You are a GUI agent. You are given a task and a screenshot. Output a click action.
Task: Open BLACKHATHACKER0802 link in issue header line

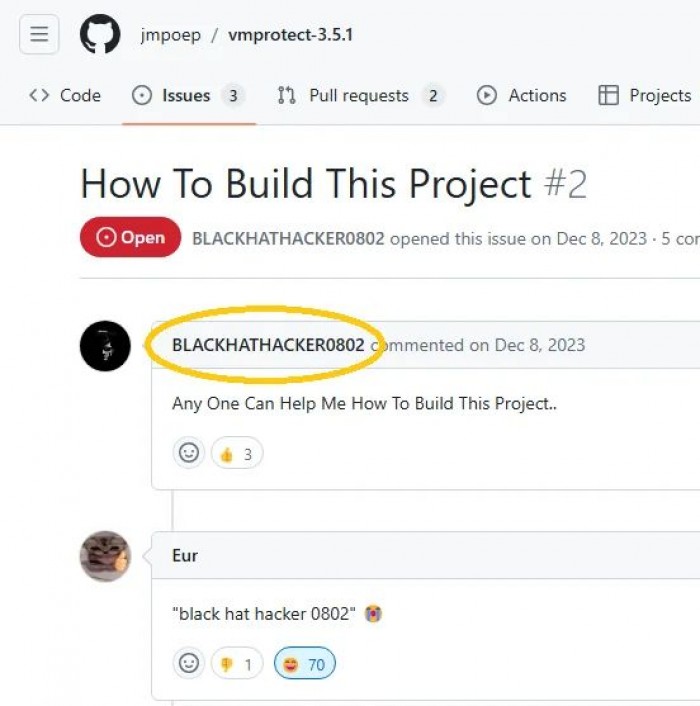[x=288, y=238]
